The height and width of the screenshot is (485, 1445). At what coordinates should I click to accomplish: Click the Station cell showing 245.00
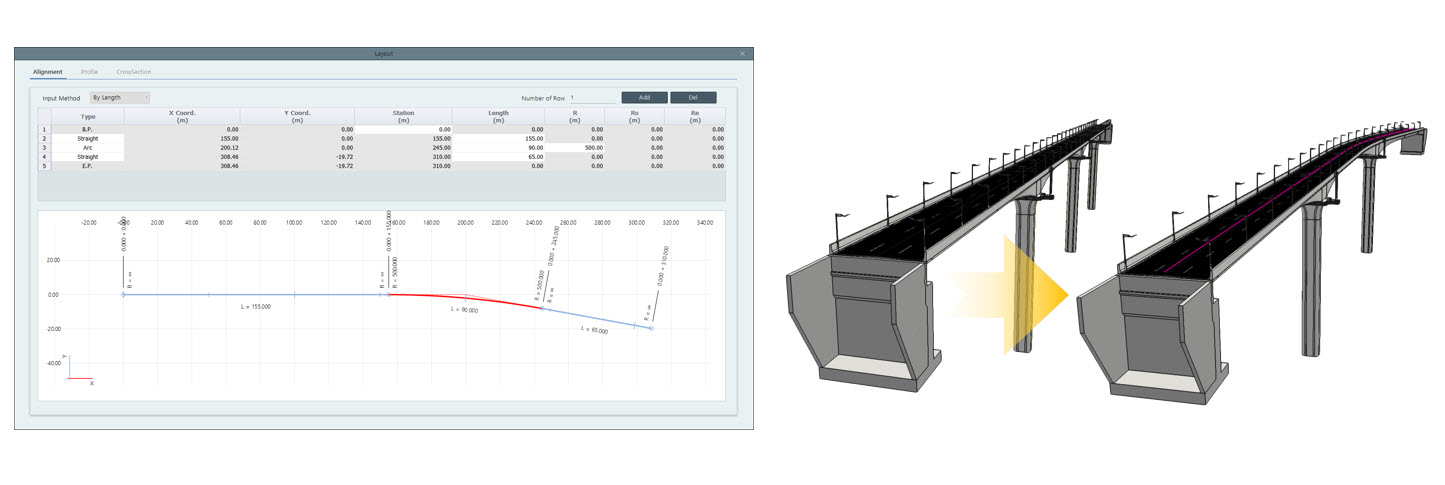(x=404, y=147)
